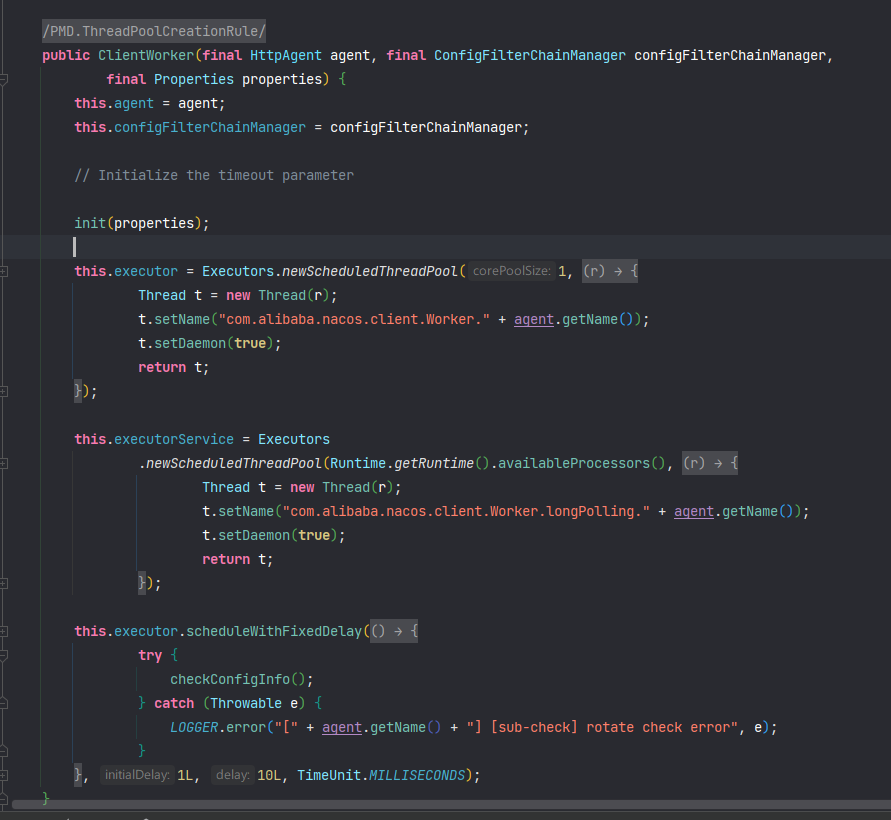Toggle fold marker on line with ', (r) -> {' after availableProcessors()
This screenshot has height=820, width=891.
pyautogui.click(x=3, y=464)
